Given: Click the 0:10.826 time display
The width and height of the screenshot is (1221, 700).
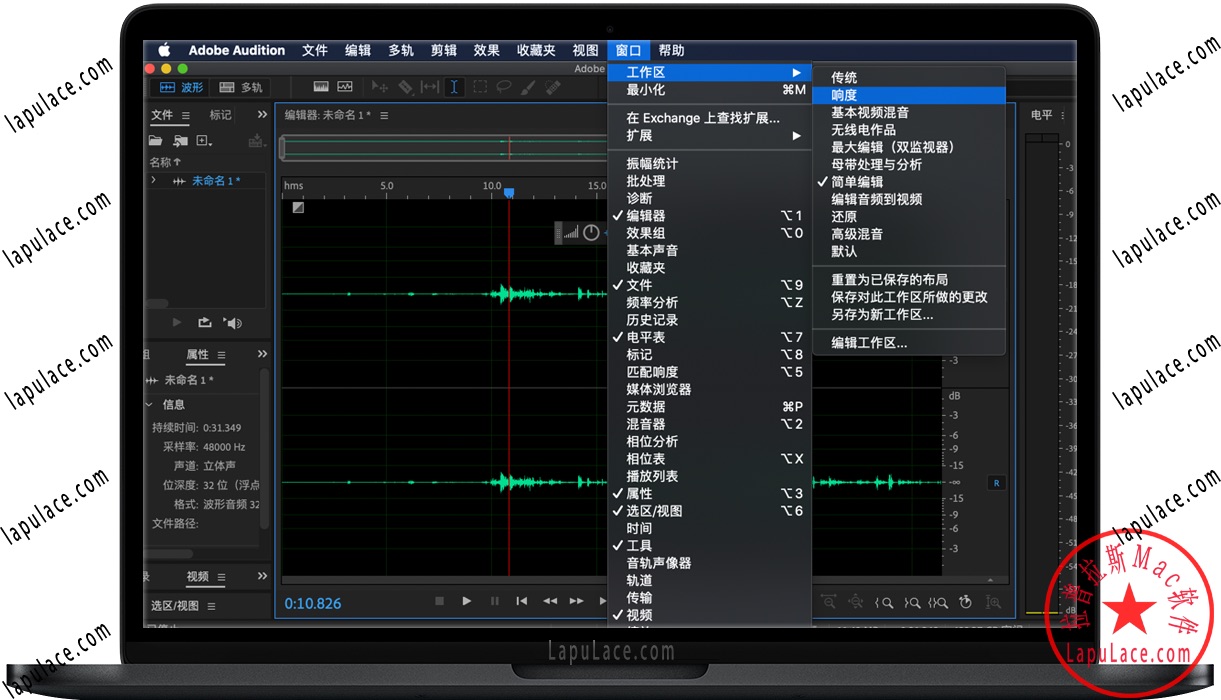Looking at the screenshot, I should (312, 603).
